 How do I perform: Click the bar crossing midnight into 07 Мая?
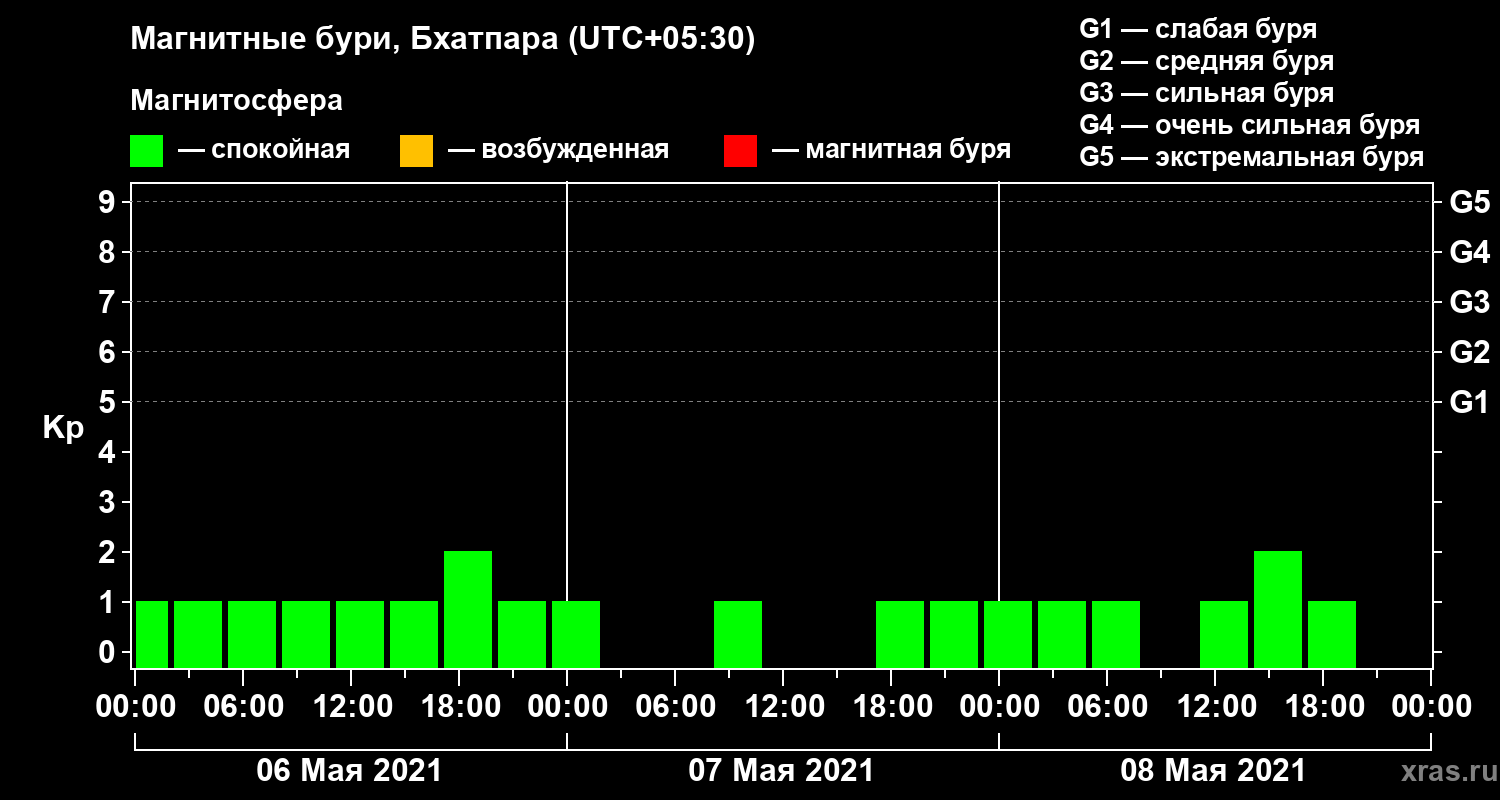pos(576,634)
